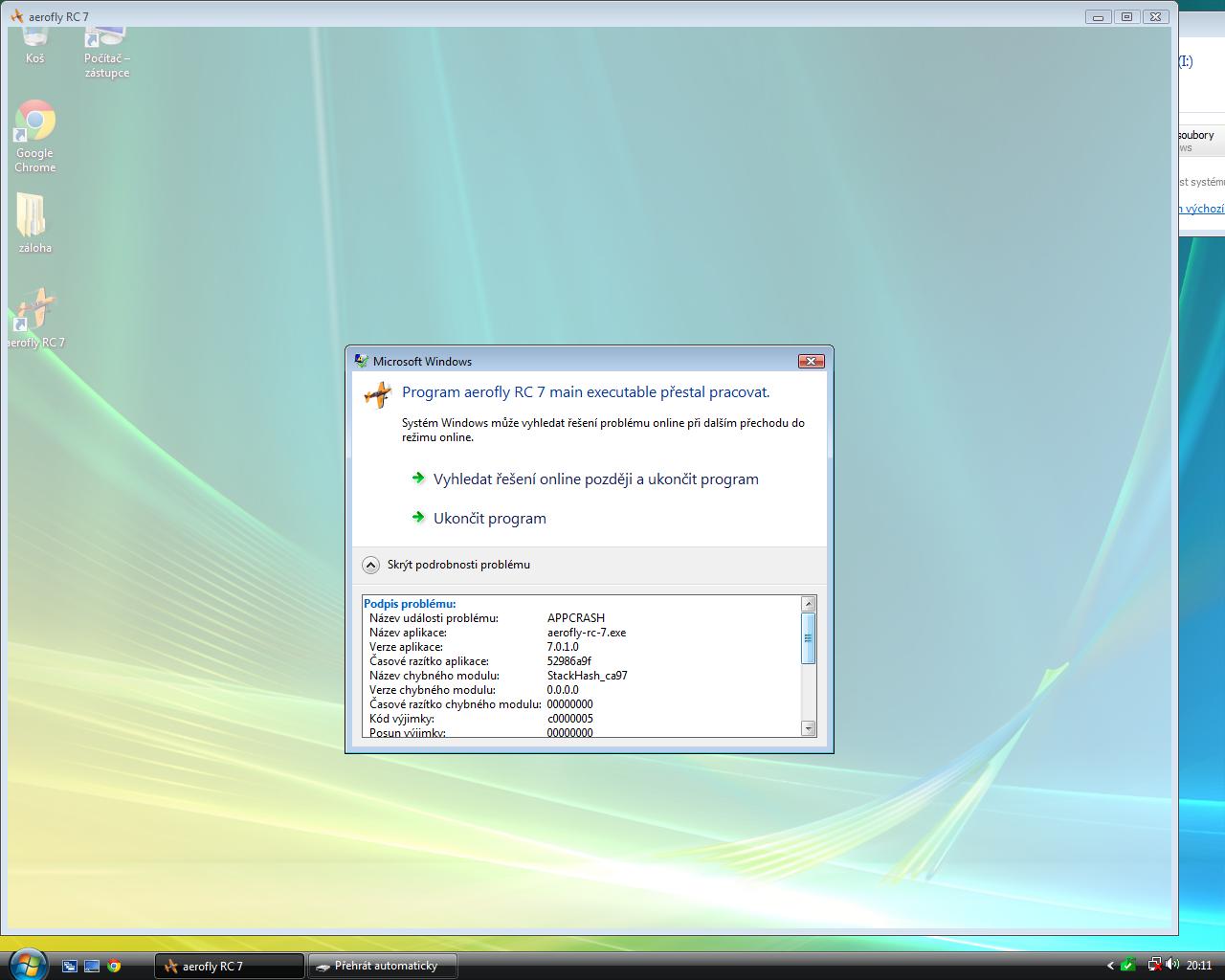1225x980 pixels.
Task: Maximize the aerofly RC 7 window
Action: point(1126,16)
